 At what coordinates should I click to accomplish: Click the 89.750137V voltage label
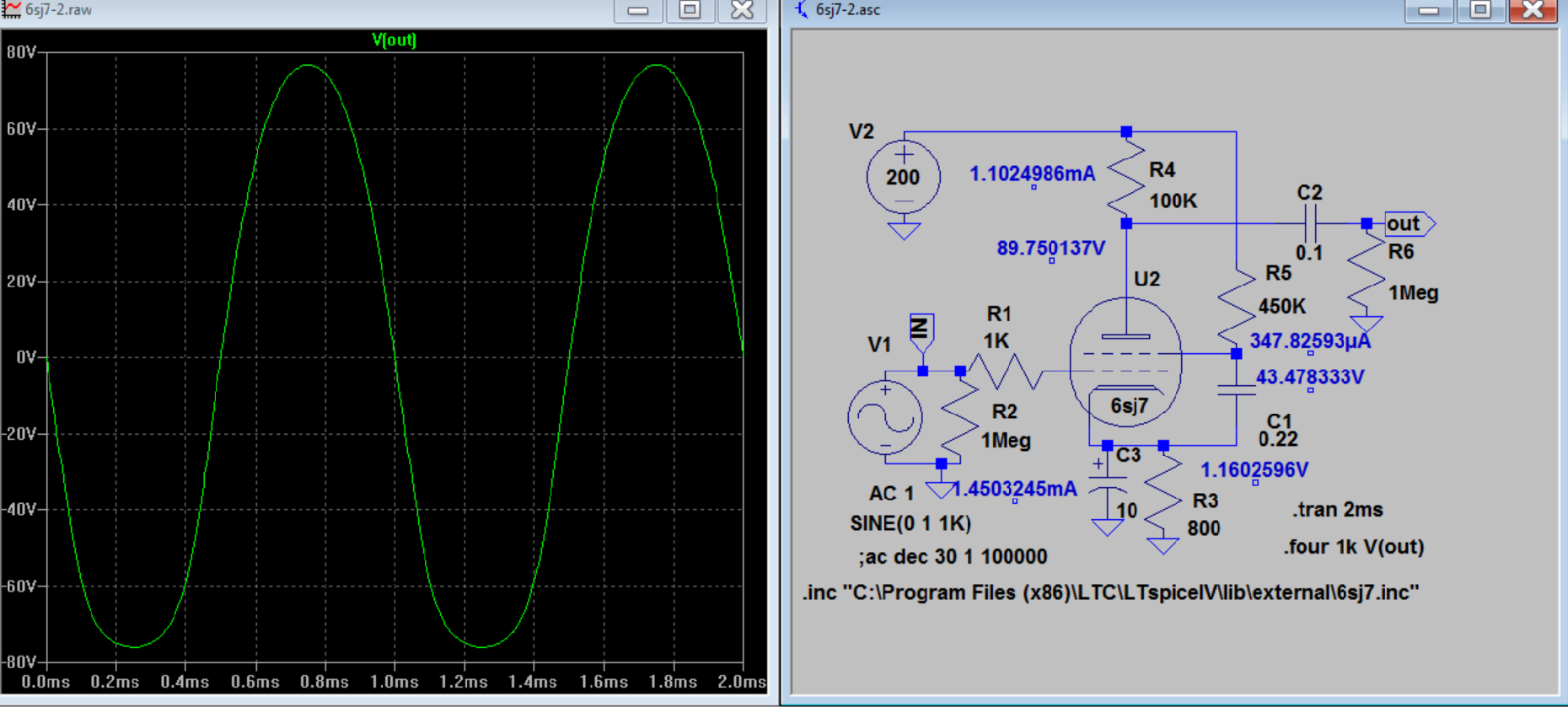tap(1050, 249)
